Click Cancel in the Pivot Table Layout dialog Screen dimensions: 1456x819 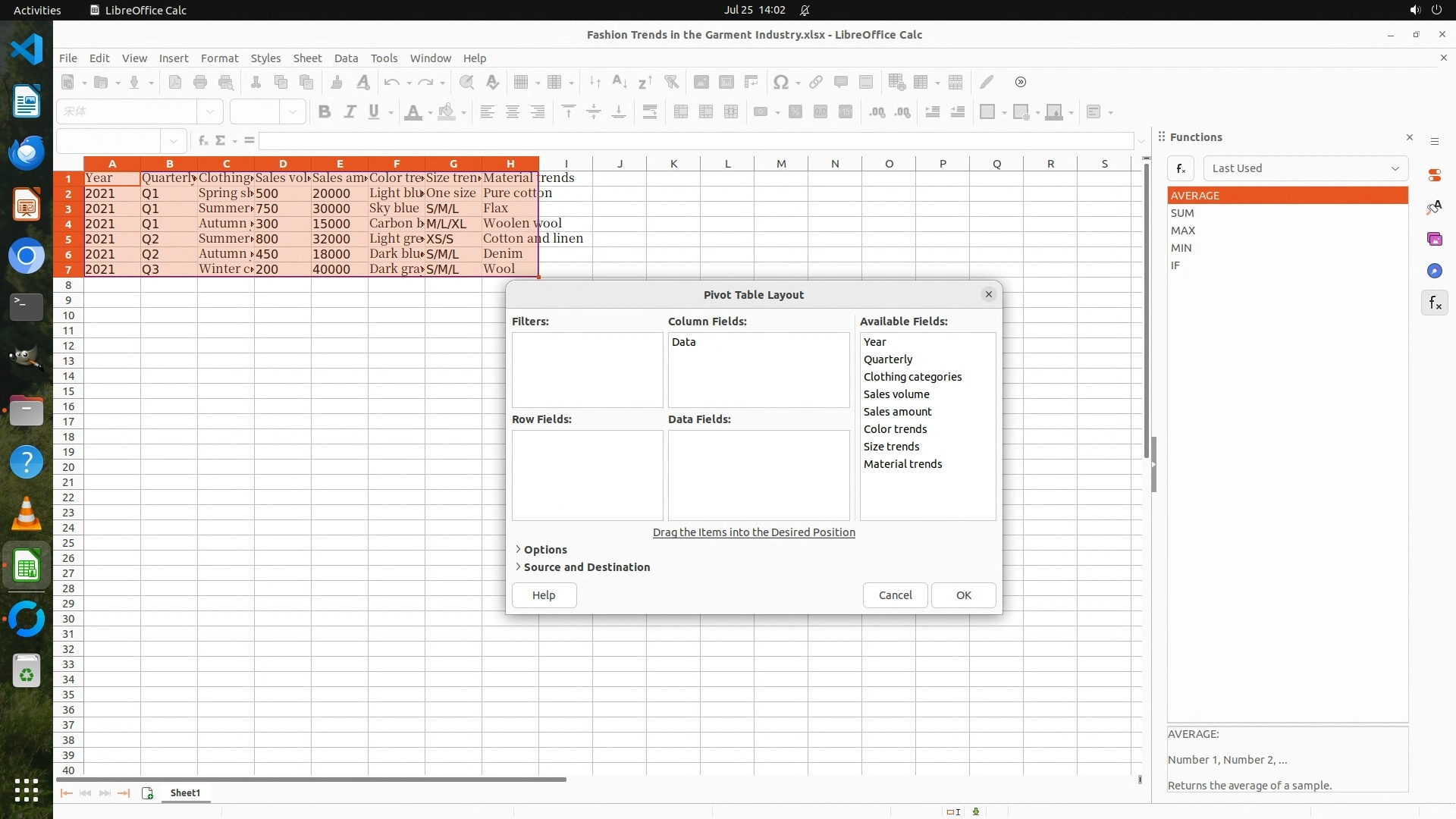(895, 595)
